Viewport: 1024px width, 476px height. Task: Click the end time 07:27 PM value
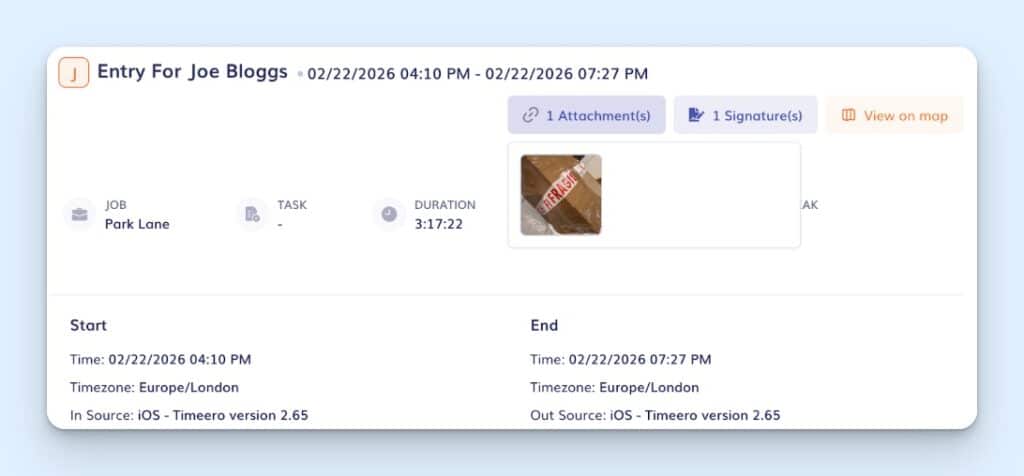[x=640, y=359]
